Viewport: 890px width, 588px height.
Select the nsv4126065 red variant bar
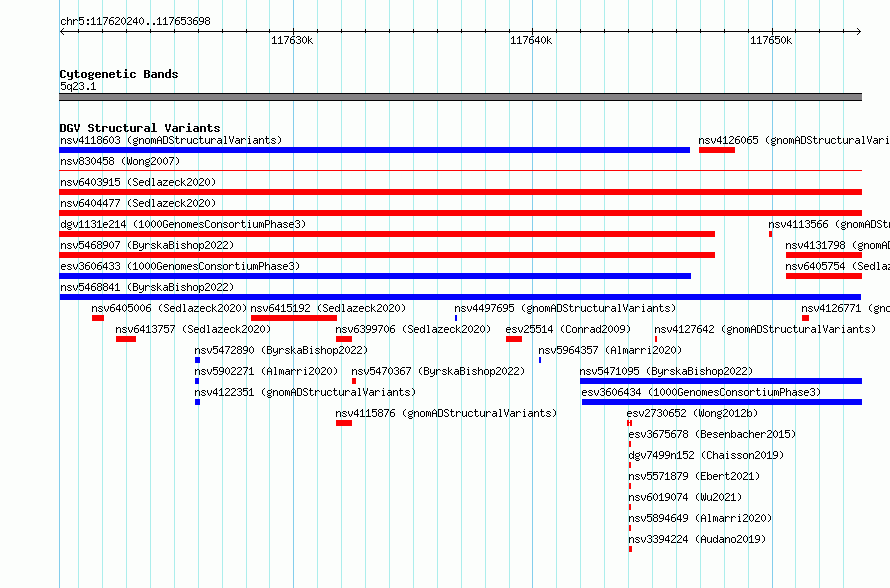(717, 150)
